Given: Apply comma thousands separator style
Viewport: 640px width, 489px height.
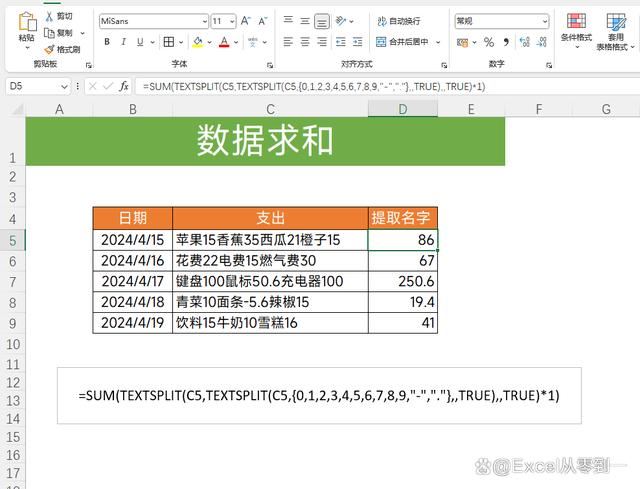Looking at the screenshot, I should pyautogui.click(x=506, y=42).
